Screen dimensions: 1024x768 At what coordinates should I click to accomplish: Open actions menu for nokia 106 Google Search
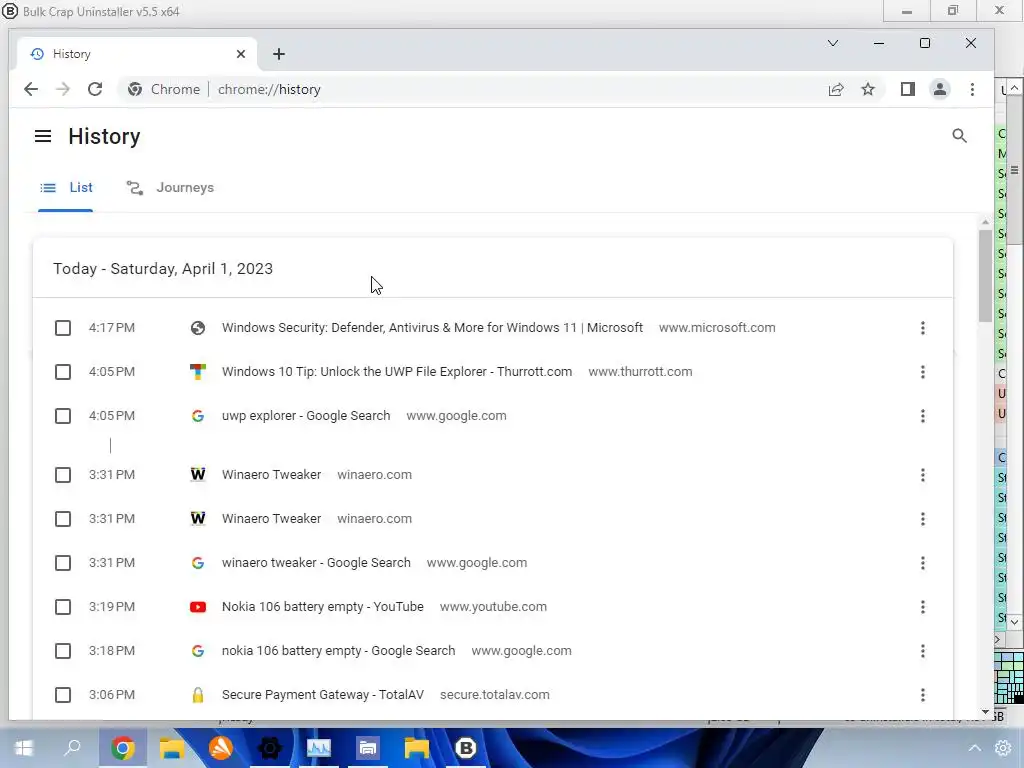click(x=923, y=651)
